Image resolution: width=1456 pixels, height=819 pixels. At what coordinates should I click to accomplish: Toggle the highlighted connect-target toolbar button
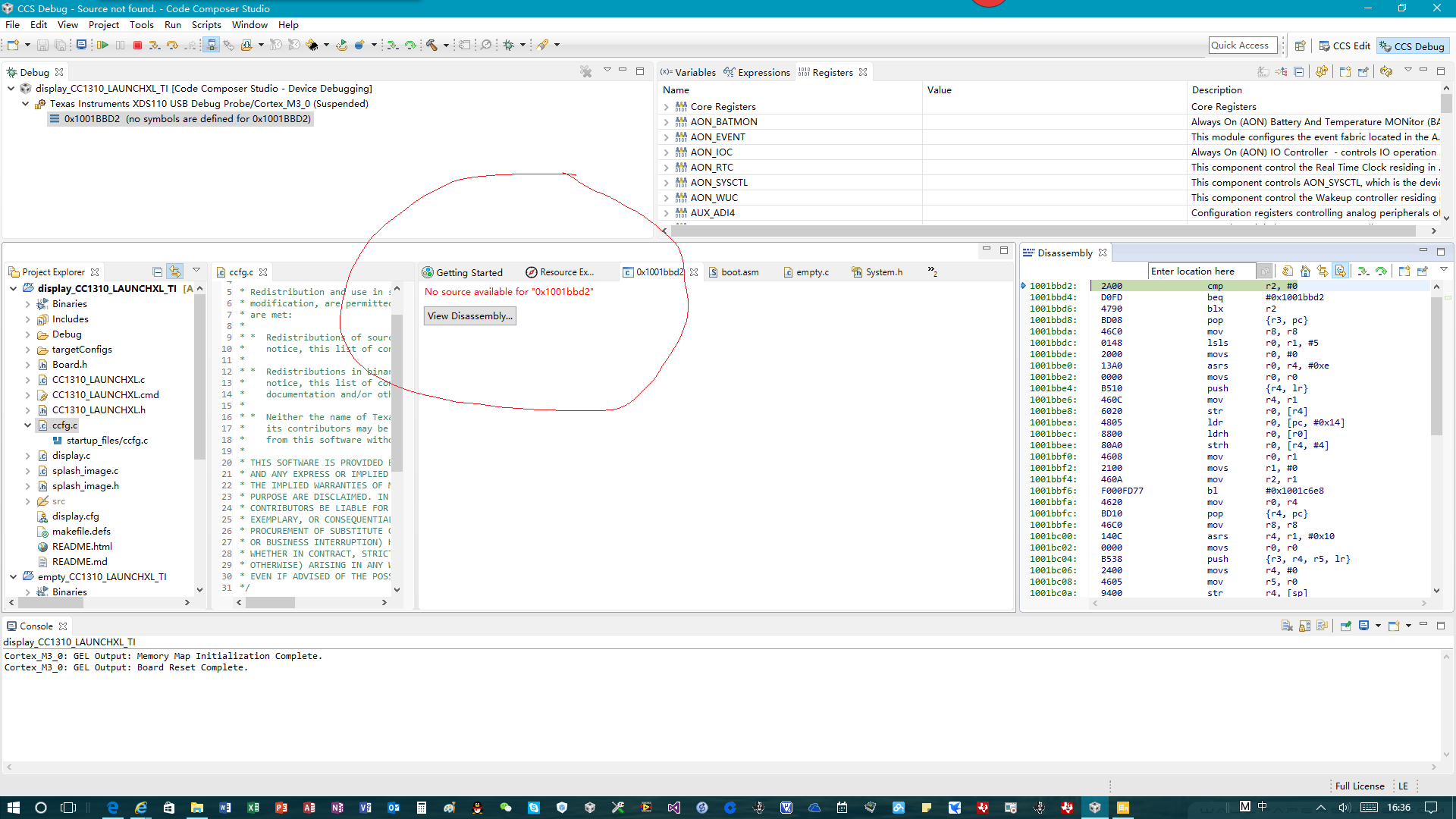(212, 45)
